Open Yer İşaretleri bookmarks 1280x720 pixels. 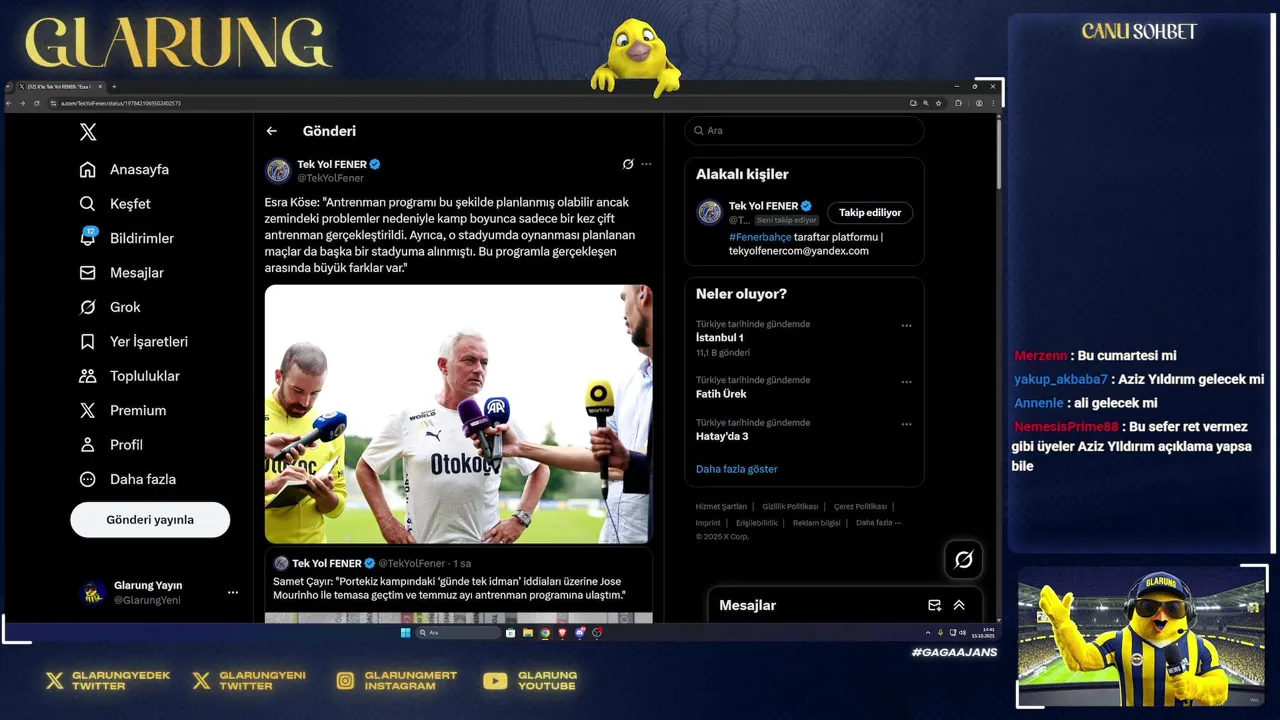tap(134, 342)
